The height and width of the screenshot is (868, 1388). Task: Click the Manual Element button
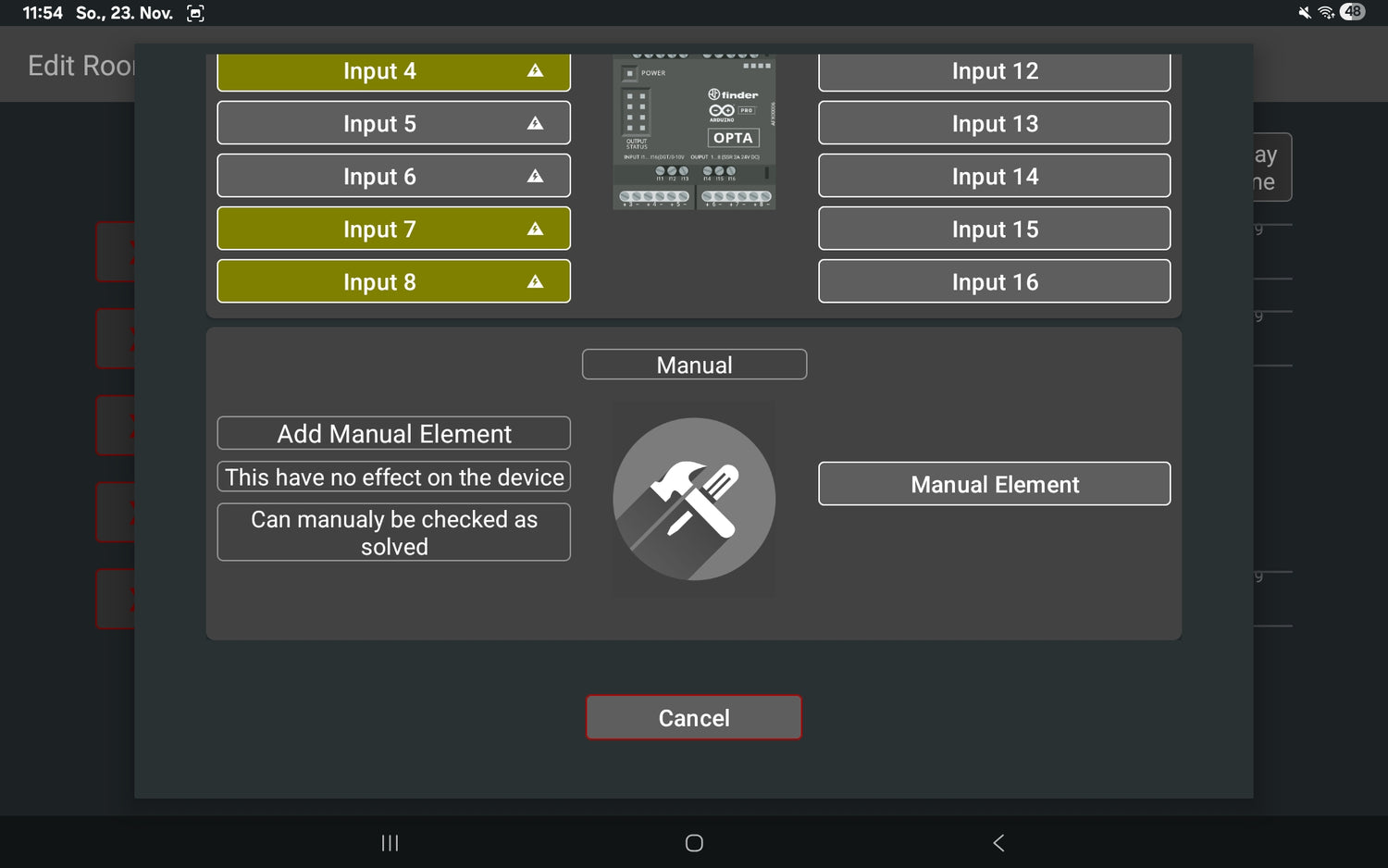[994, 484]
